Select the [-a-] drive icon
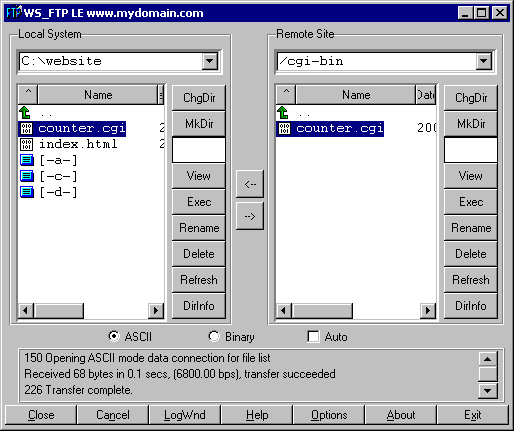This screenshot has height=431, width=514. 27,160
